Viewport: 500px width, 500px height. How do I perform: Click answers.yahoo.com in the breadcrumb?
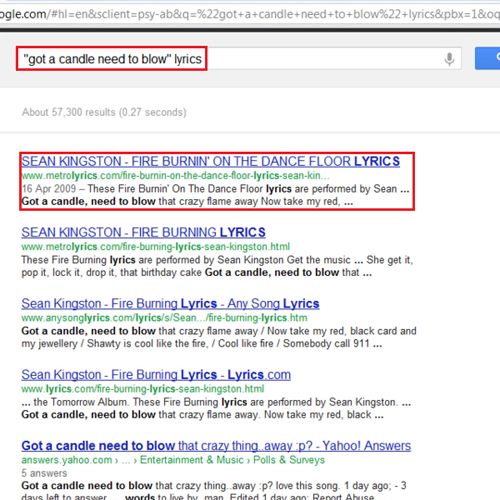(x=67, y=460)
